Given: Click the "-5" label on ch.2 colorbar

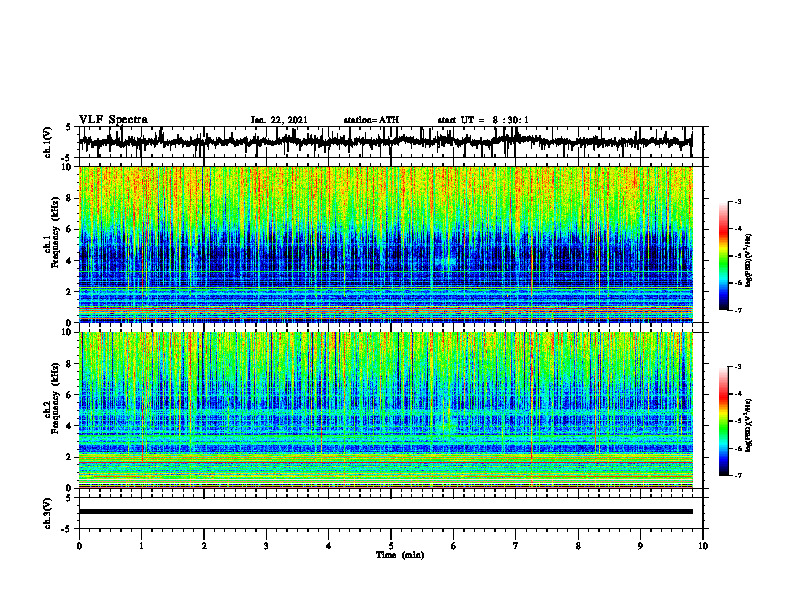Looking at the screenshot, I should (738, 421).
